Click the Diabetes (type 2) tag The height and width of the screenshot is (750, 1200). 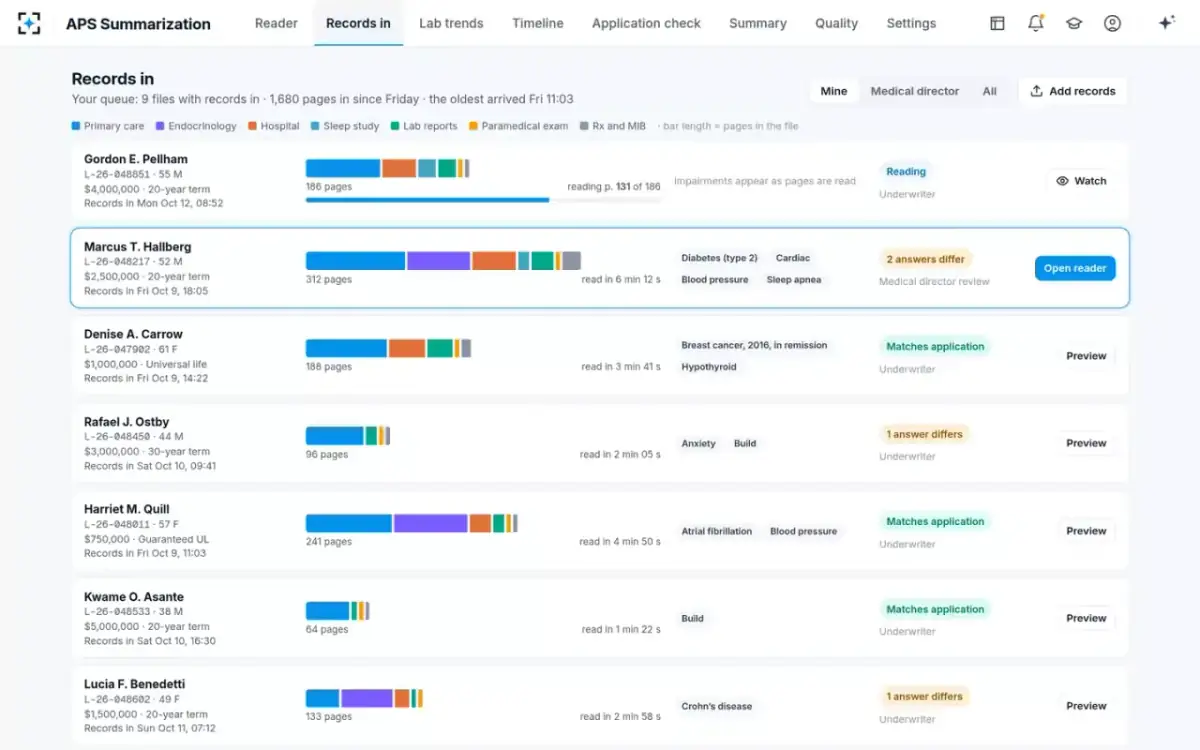pyautogui.click(x=720, y=258)
